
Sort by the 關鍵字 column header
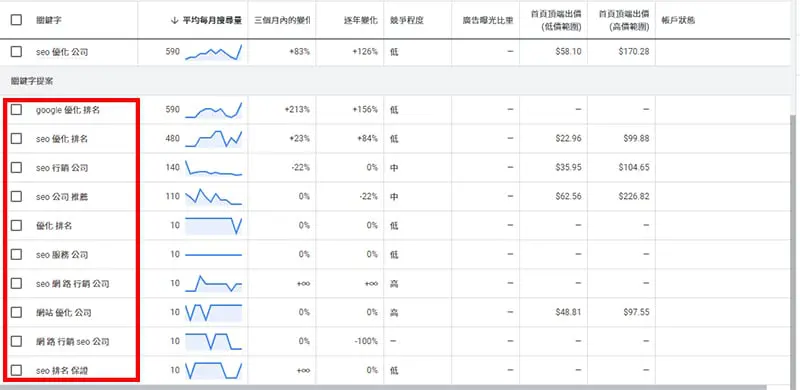point(49,20)
